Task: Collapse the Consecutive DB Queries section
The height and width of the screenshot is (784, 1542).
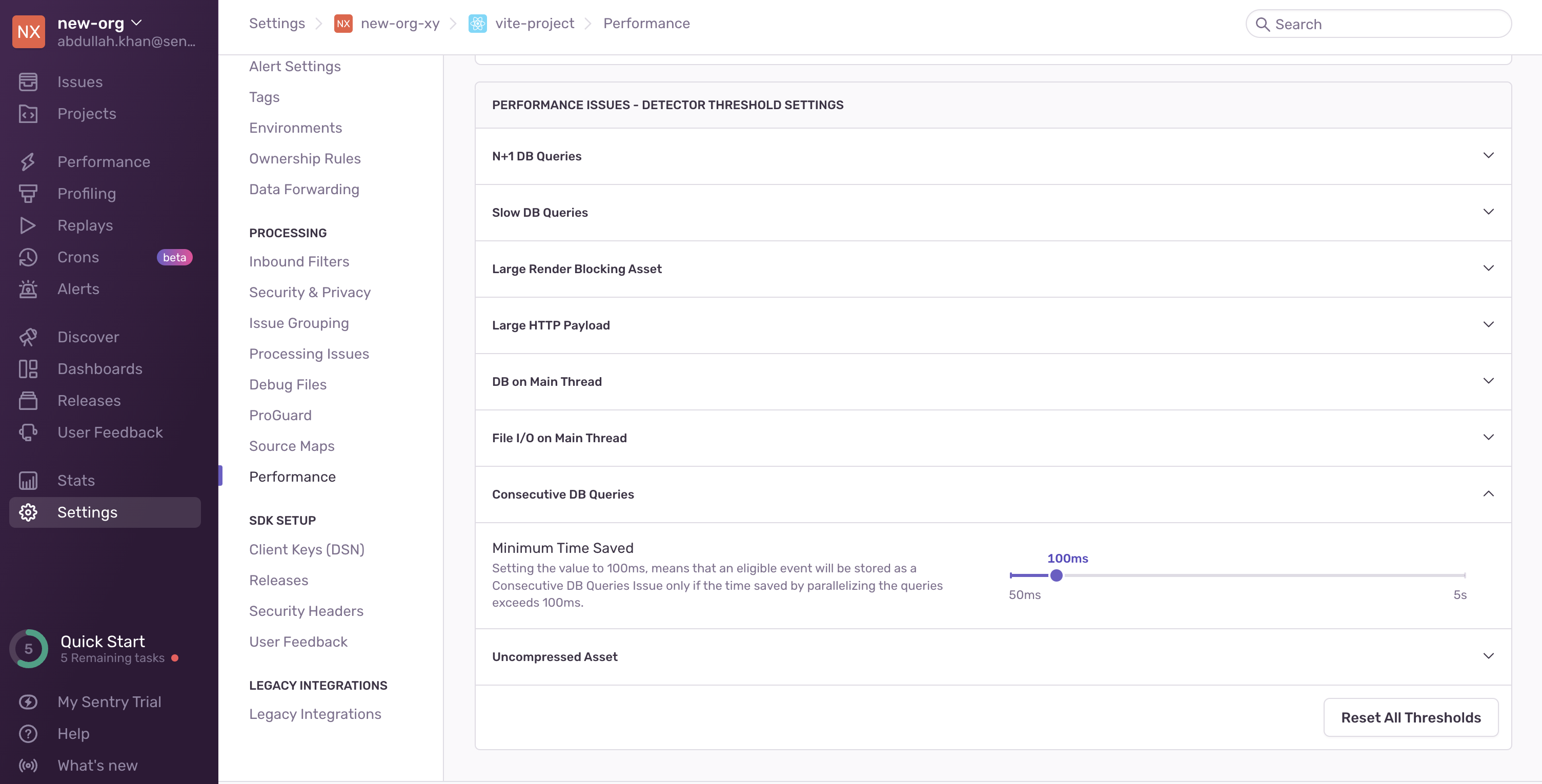Action: [x=1488, y=494]
